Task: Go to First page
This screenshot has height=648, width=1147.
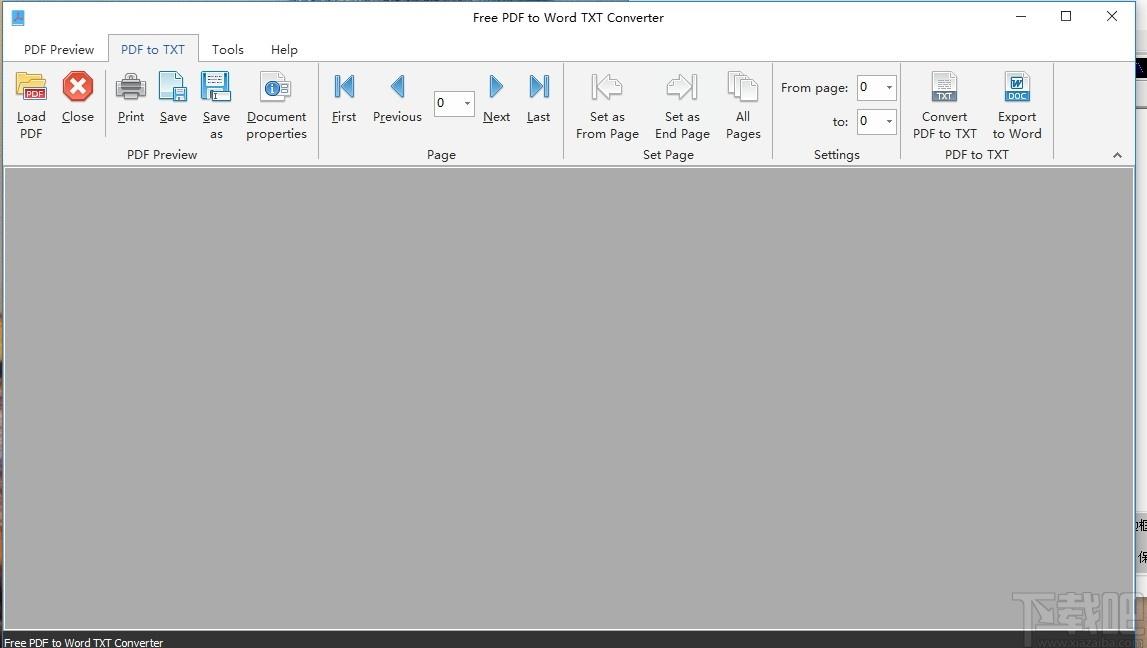Action: point(344,97)
